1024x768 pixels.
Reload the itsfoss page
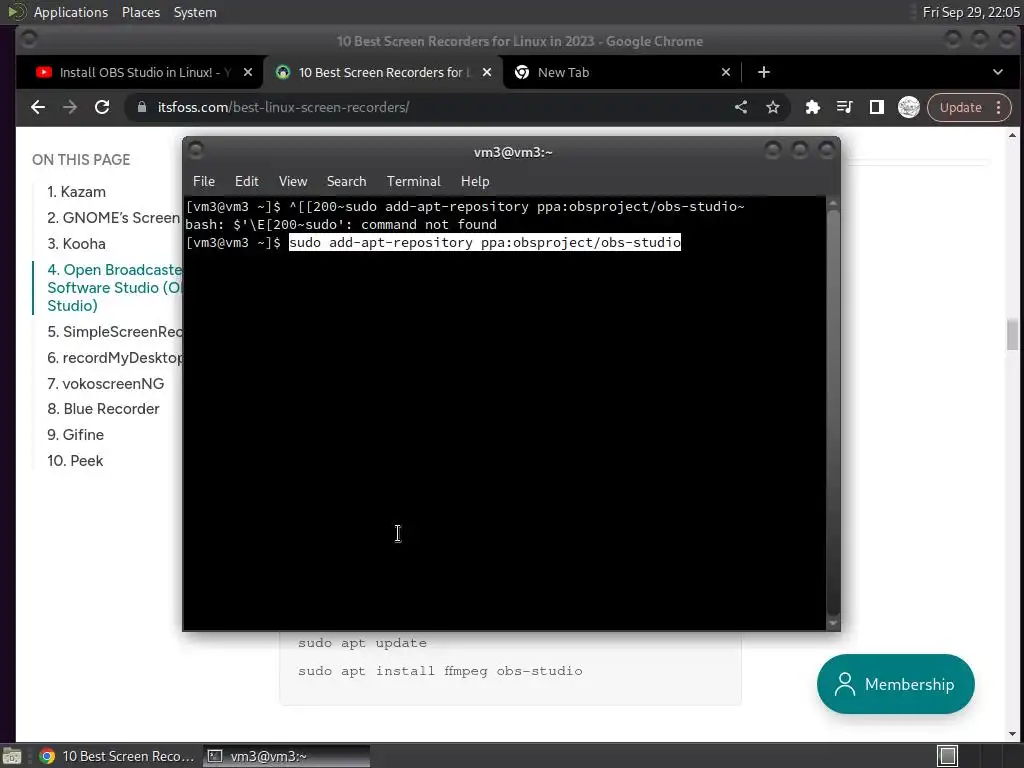coord(102,107)
